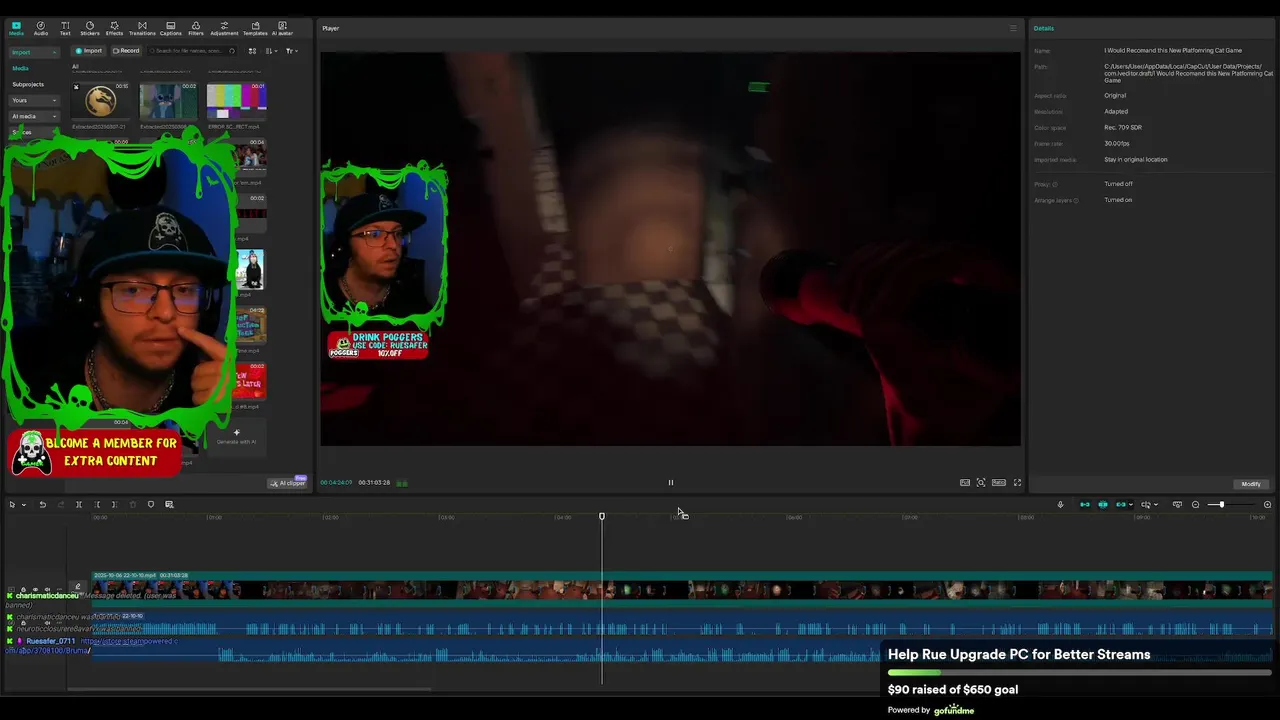
Task: Undo the last action
Action: coord(42,505)
